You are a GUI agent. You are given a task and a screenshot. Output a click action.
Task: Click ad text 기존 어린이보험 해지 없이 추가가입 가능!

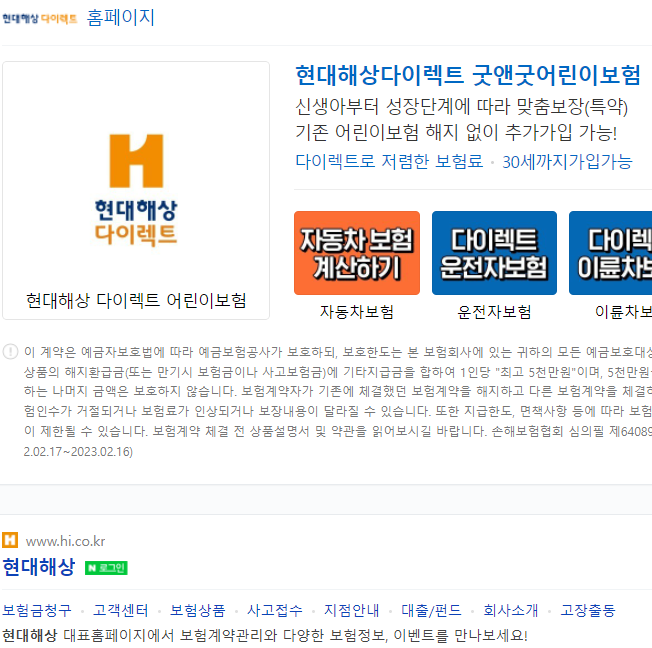pos(456,133)
